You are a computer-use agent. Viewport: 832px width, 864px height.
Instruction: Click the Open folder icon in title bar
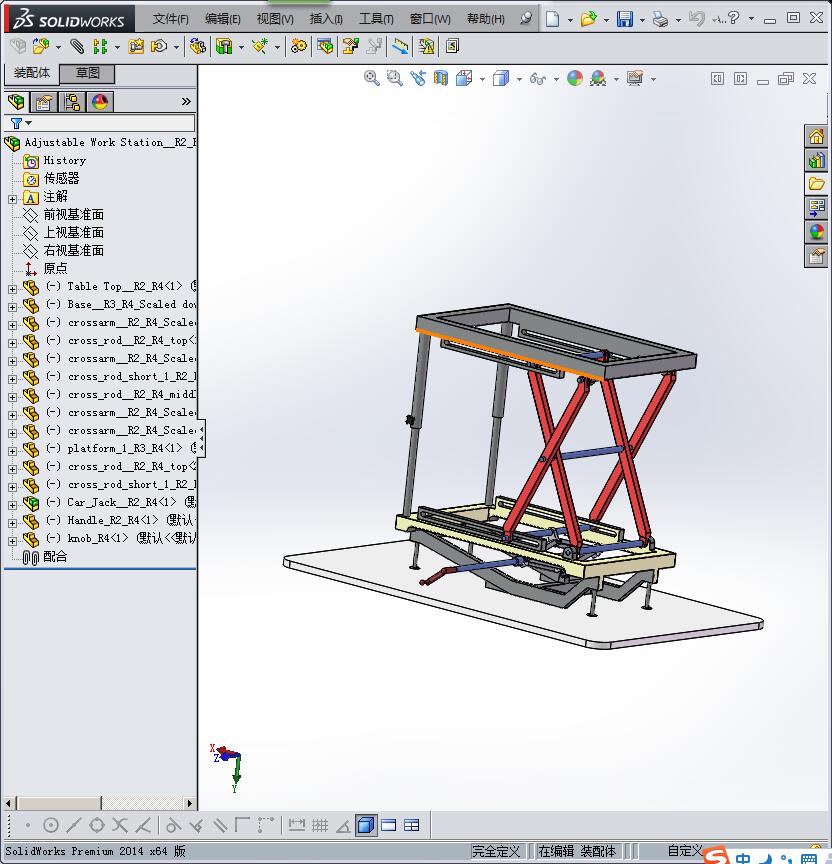click(588, 19)
